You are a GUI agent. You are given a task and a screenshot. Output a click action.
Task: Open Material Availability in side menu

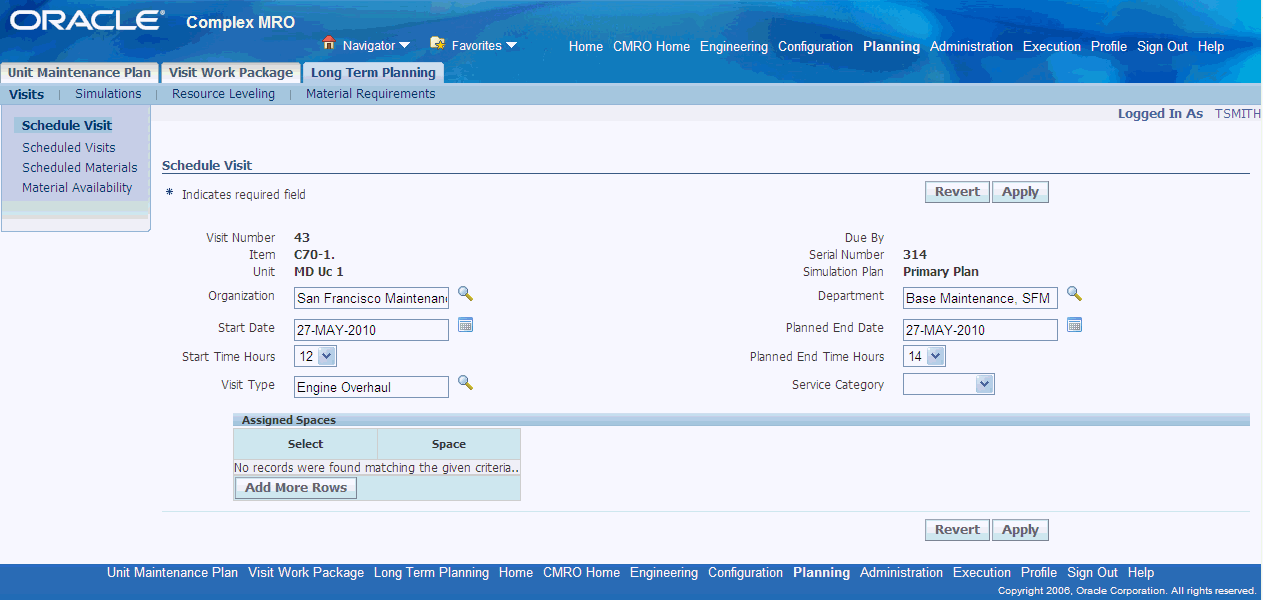coord(77,188)
